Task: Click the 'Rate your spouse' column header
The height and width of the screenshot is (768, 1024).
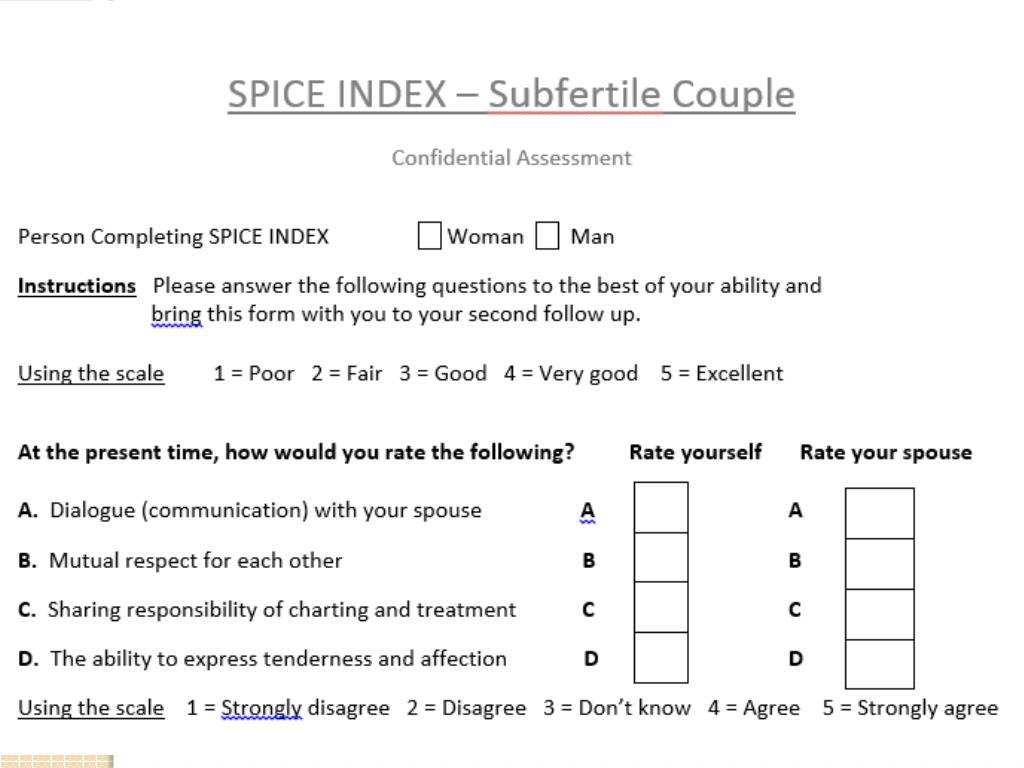Action: (886, 453)
